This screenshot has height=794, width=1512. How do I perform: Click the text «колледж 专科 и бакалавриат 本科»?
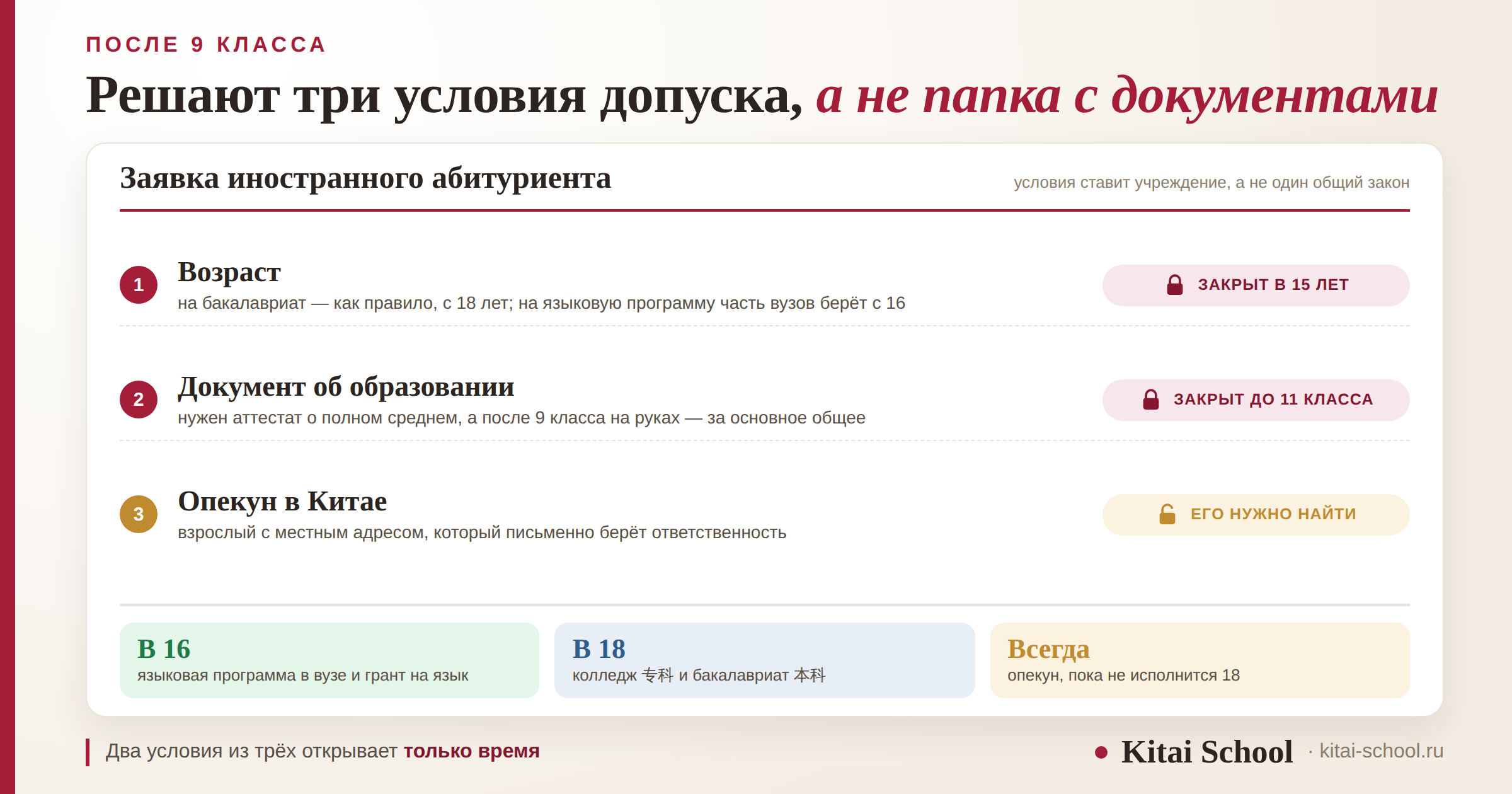point(699,676)
